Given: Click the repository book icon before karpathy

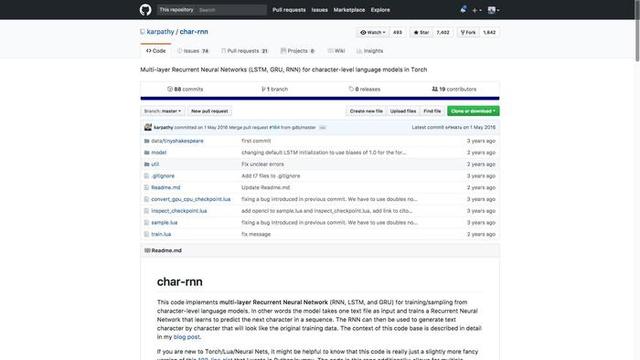Looking at the screenshot, I should tap(142, 32).
